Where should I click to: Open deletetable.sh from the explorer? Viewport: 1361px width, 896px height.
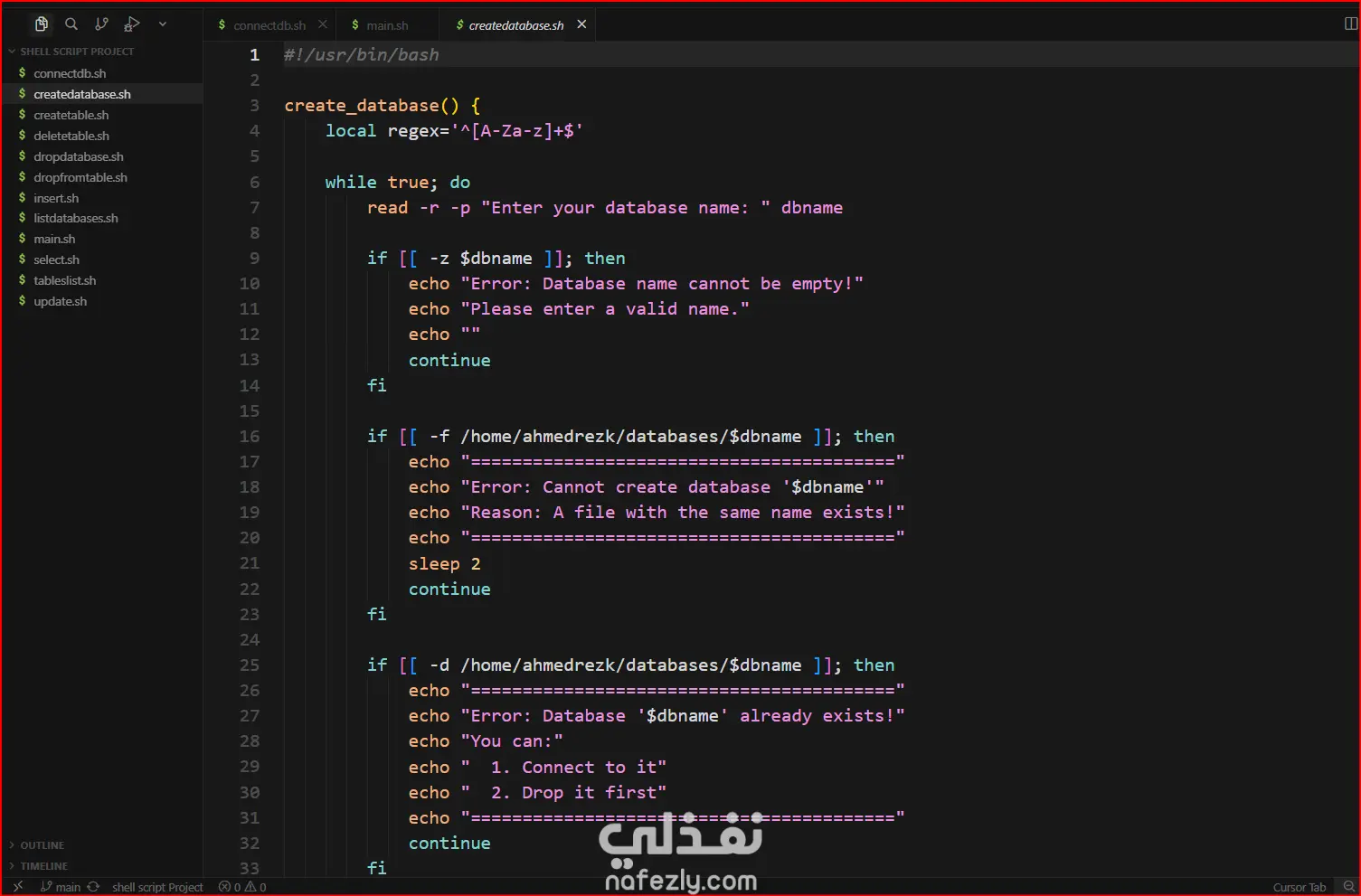[71, 136]
